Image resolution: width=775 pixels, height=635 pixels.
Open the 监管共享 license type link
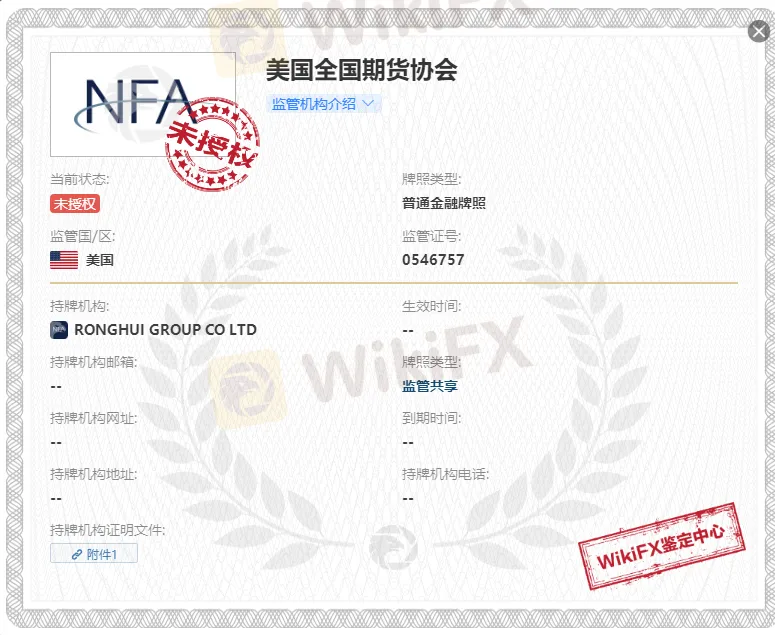[x=429, y=385]
